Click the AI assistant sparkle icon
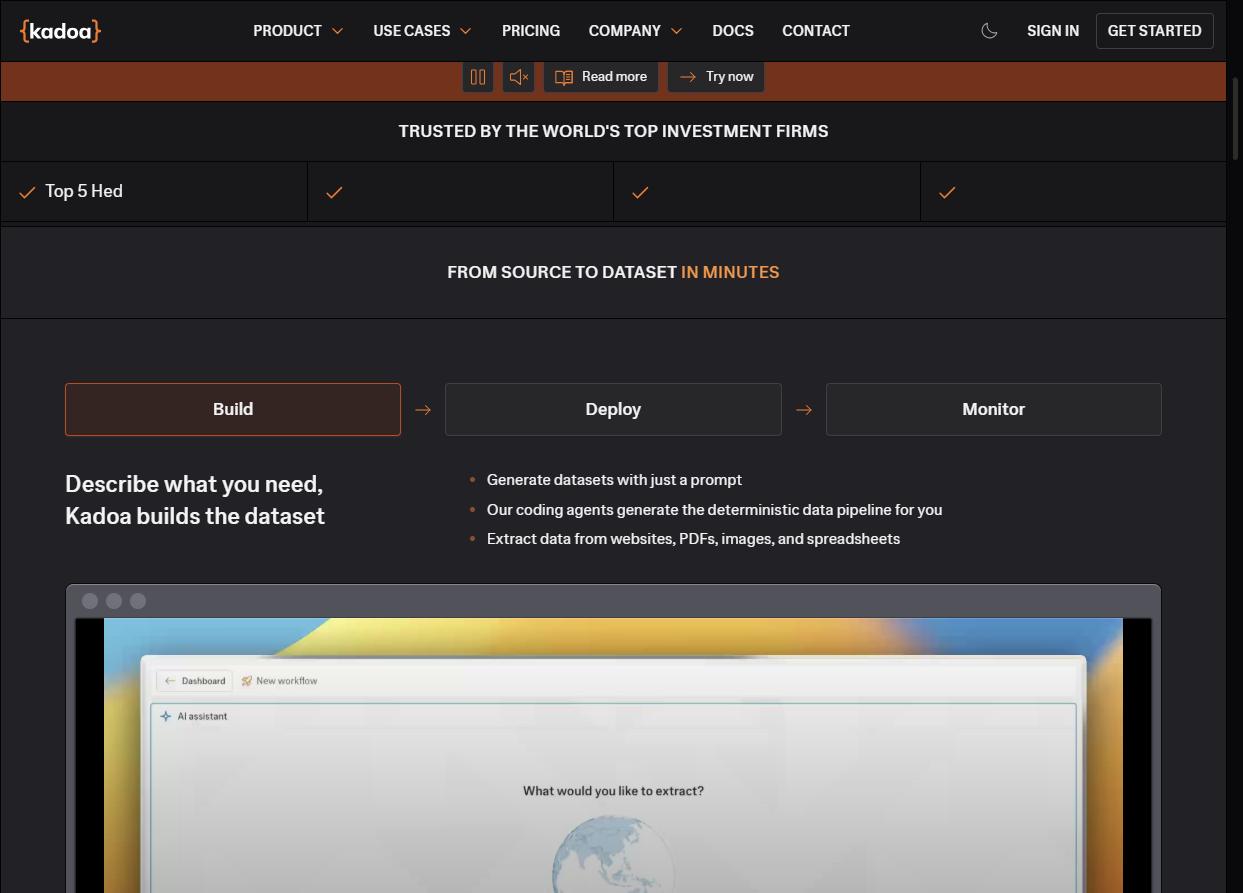The height and width of the screenshot is (893, 1243). click(166, 716)
